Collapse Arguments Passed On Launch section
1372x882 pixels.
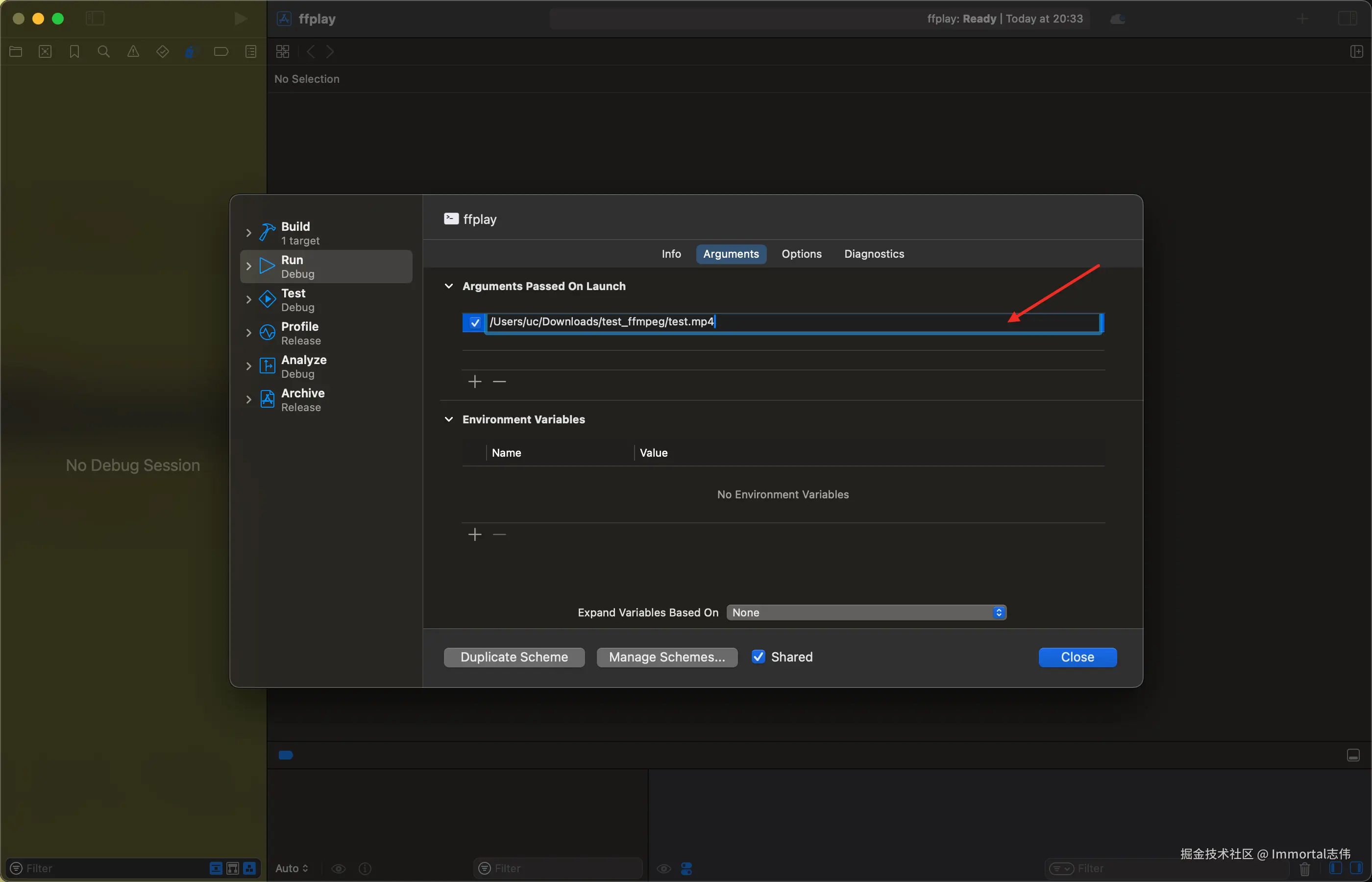click(x=449, y=286)
